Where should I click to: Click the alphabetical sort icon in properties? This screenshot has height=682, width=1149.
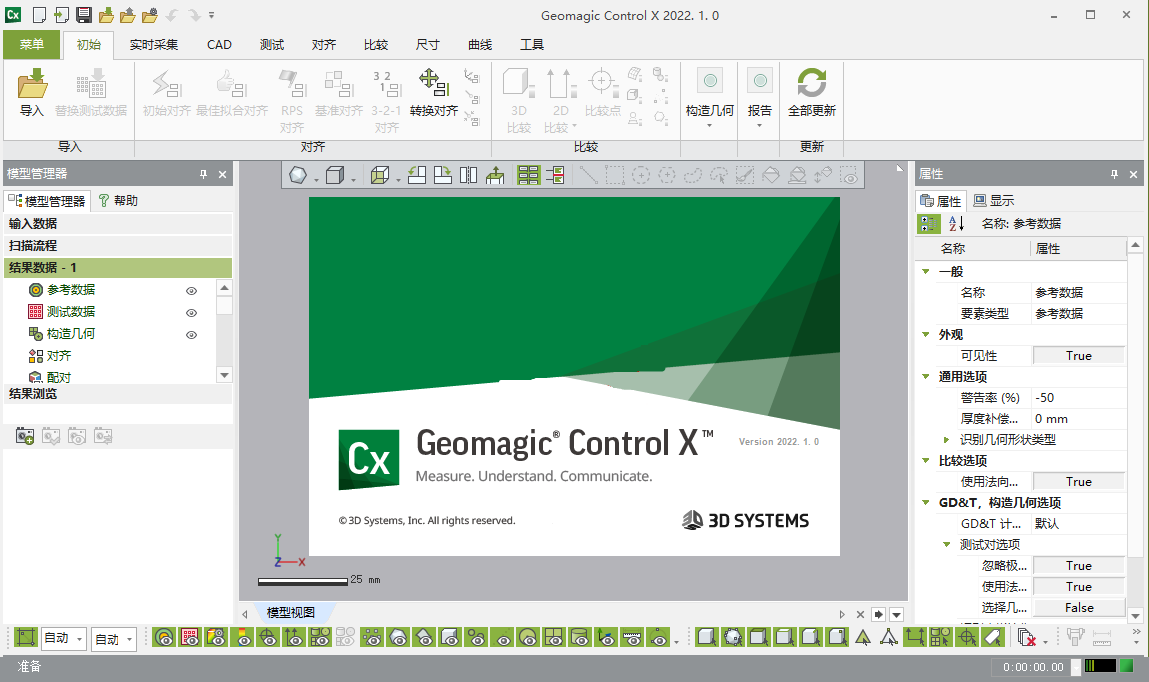(956, 224)
